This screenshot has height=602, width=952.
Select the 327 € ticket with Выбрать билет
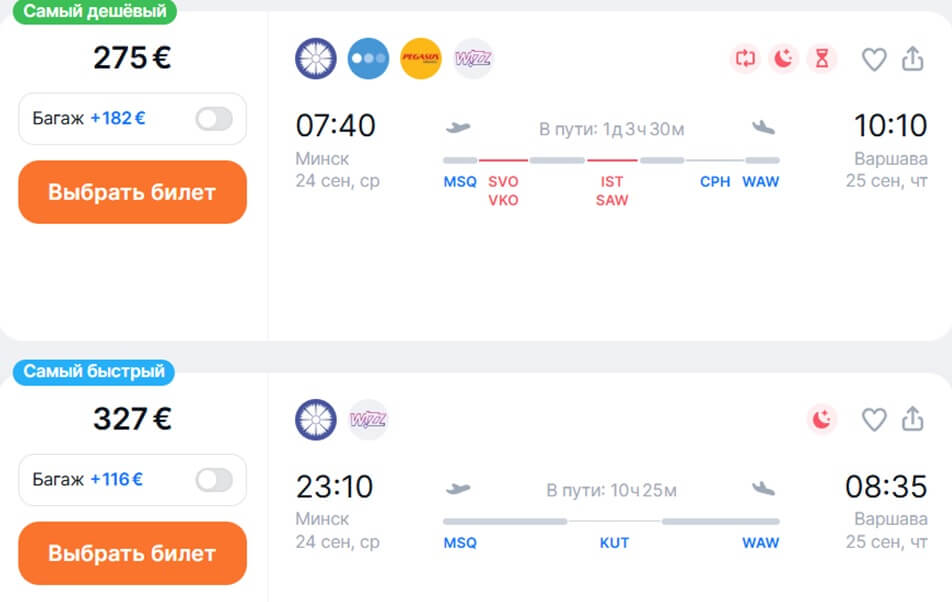click(x=132, y=553)
